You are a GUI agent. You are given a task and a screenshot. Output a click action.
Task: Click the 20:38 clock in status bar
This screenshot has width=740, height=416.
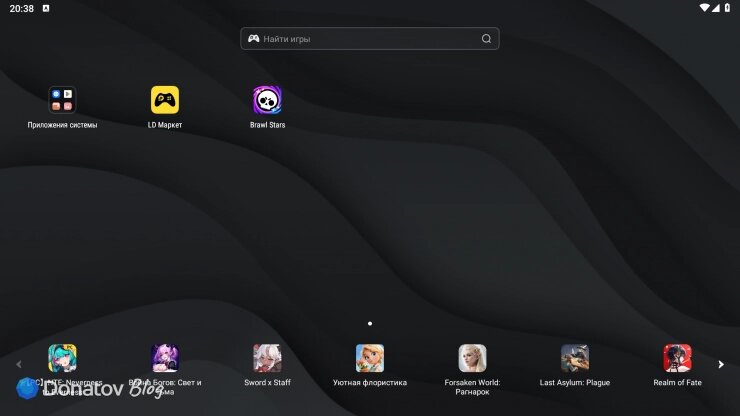[x=22, y=8]
